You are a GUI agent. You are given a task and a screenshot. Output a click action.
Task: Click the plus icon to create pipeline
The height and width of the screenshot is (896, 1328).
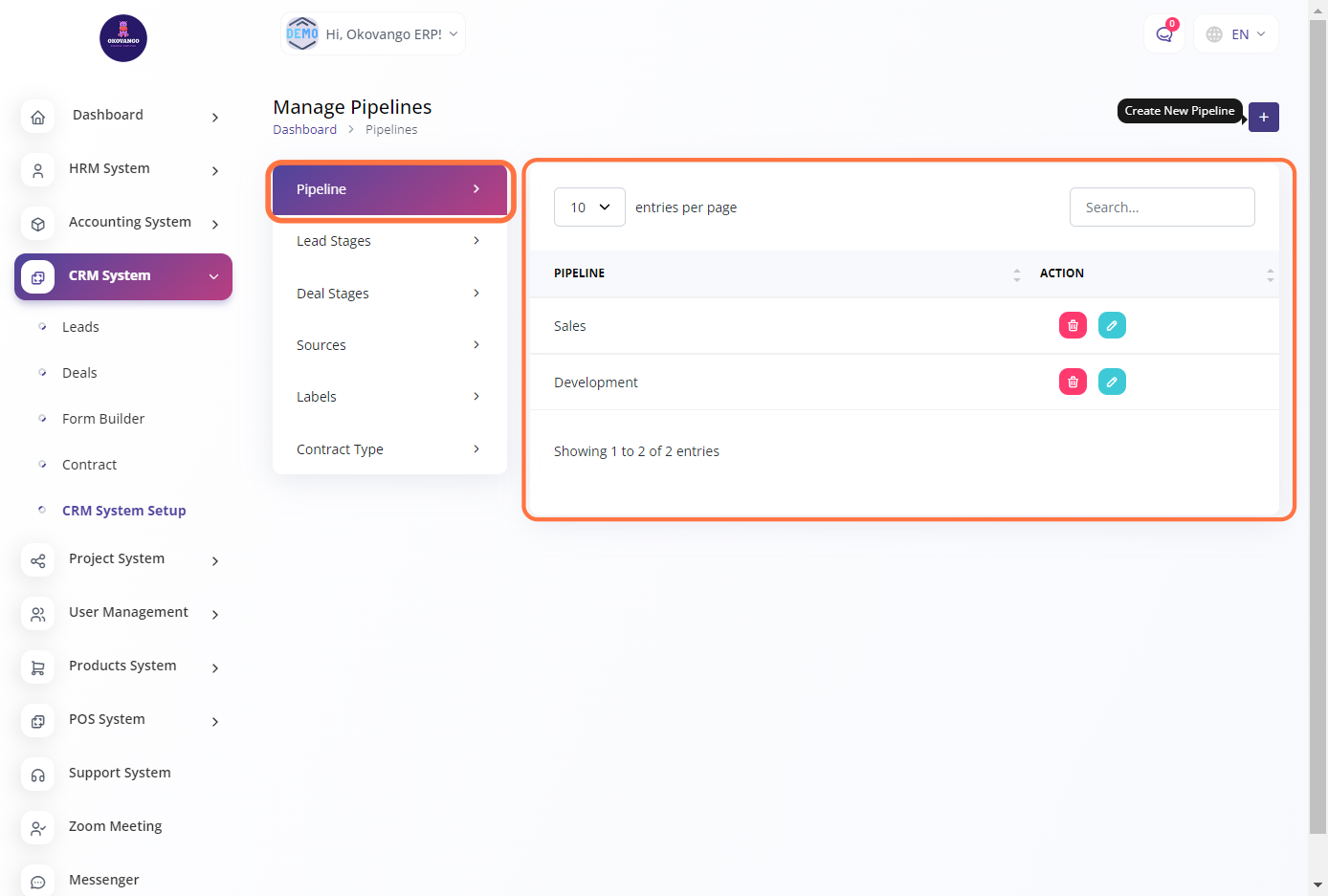(1263, 117)
